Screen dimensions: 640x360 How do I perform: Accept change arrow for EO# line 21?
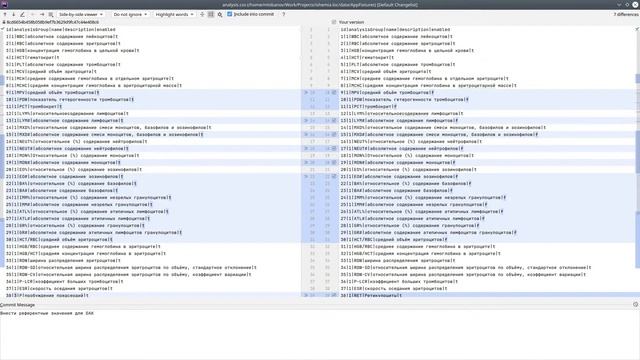point(306,176)
